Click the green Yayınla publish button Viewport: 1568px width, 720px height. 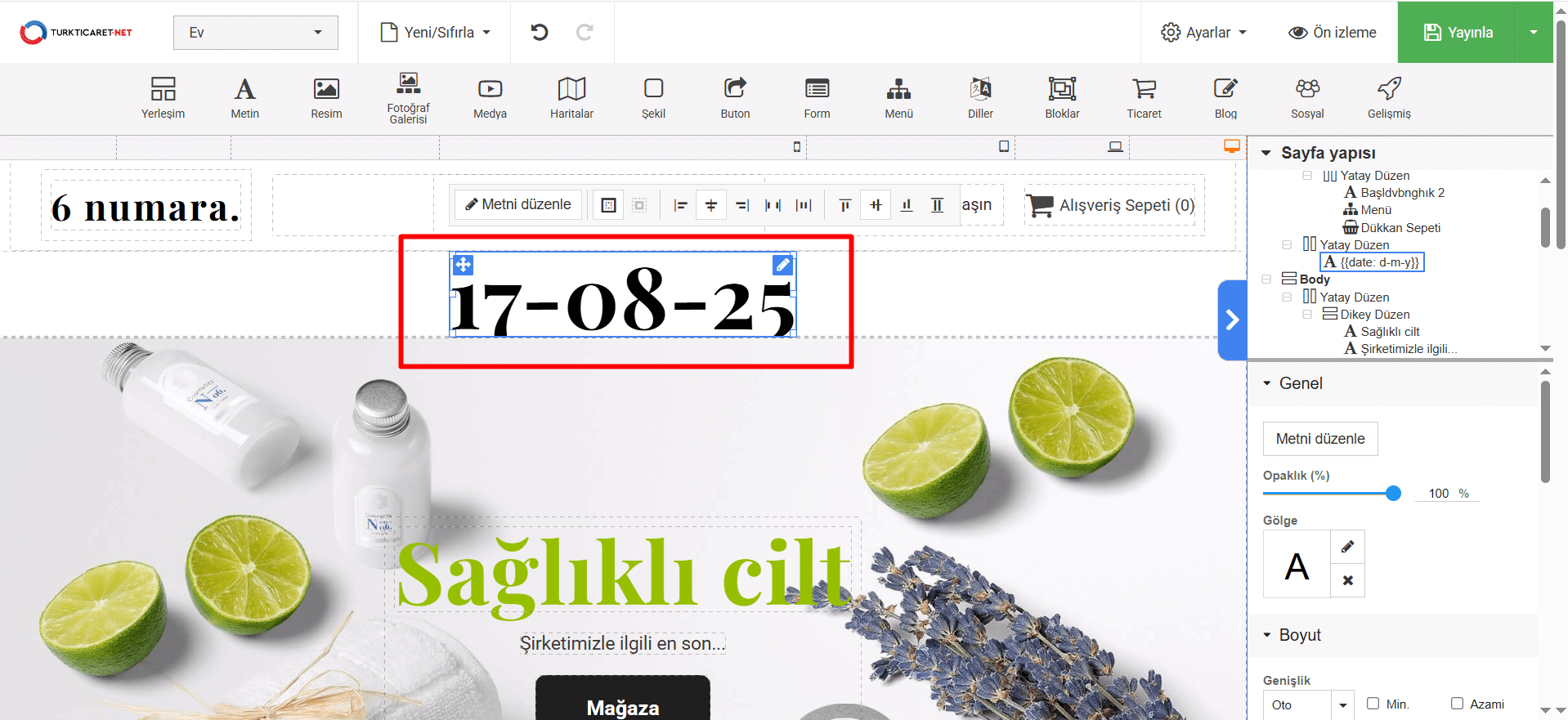[x=1458, y=32]
